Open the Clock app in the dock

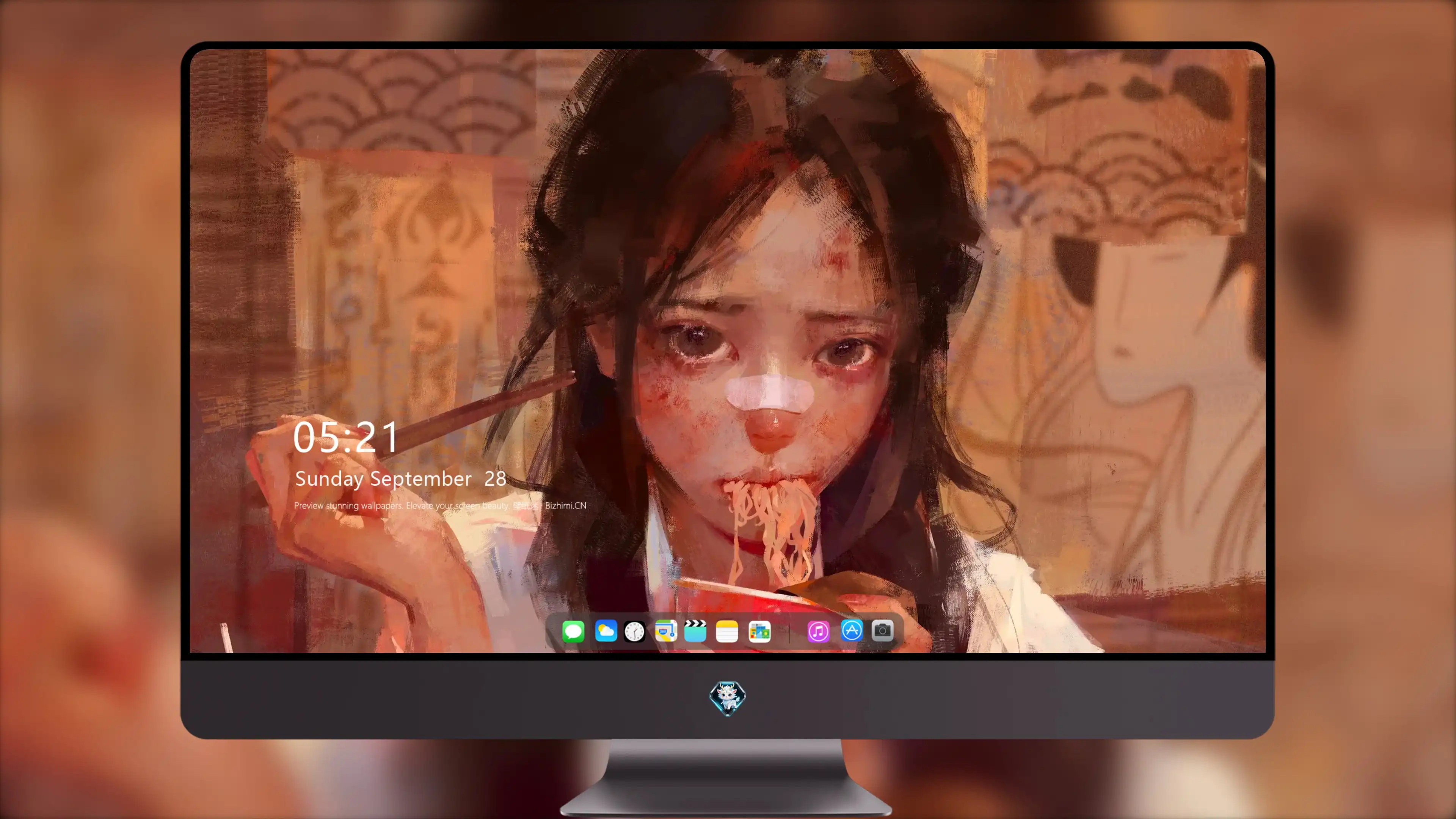[634, 631]
